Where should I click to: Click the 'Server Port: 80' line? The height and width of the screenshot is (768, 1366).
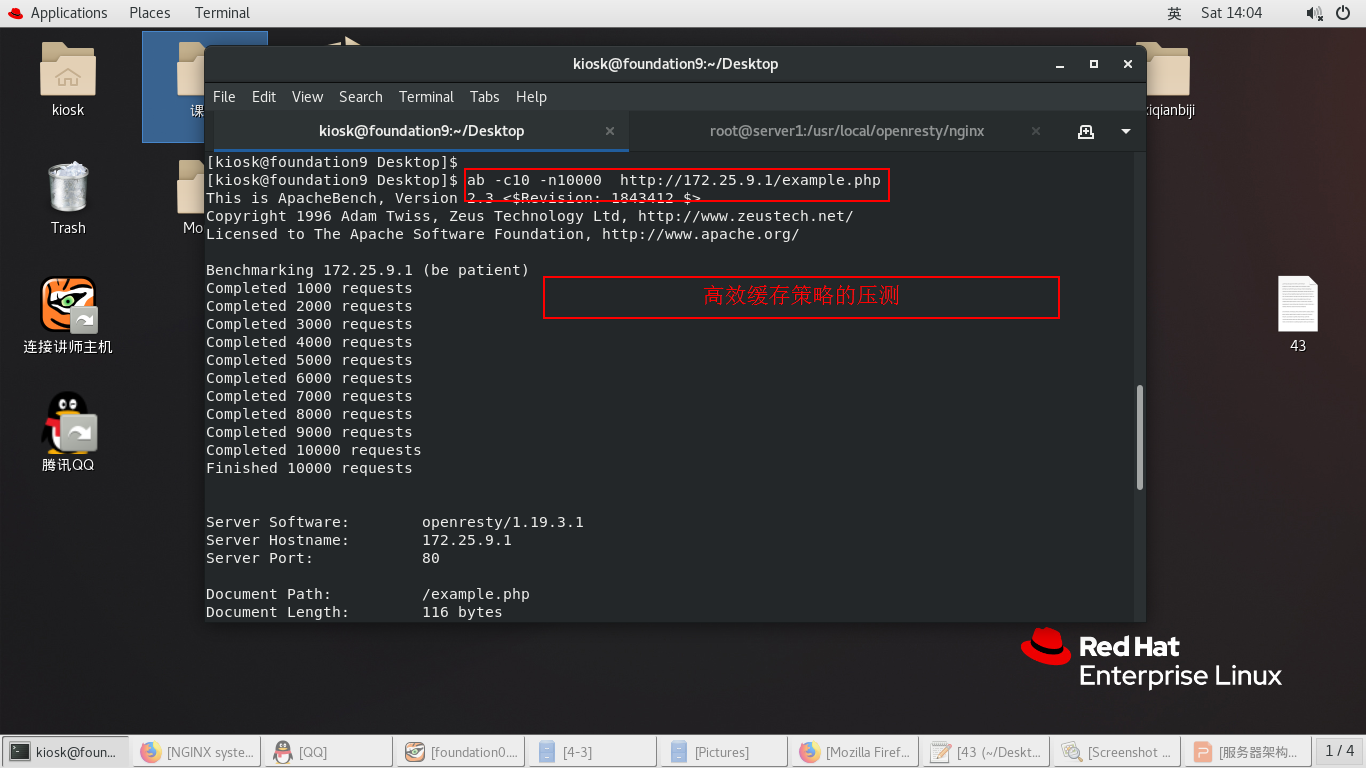pos(323,558)
